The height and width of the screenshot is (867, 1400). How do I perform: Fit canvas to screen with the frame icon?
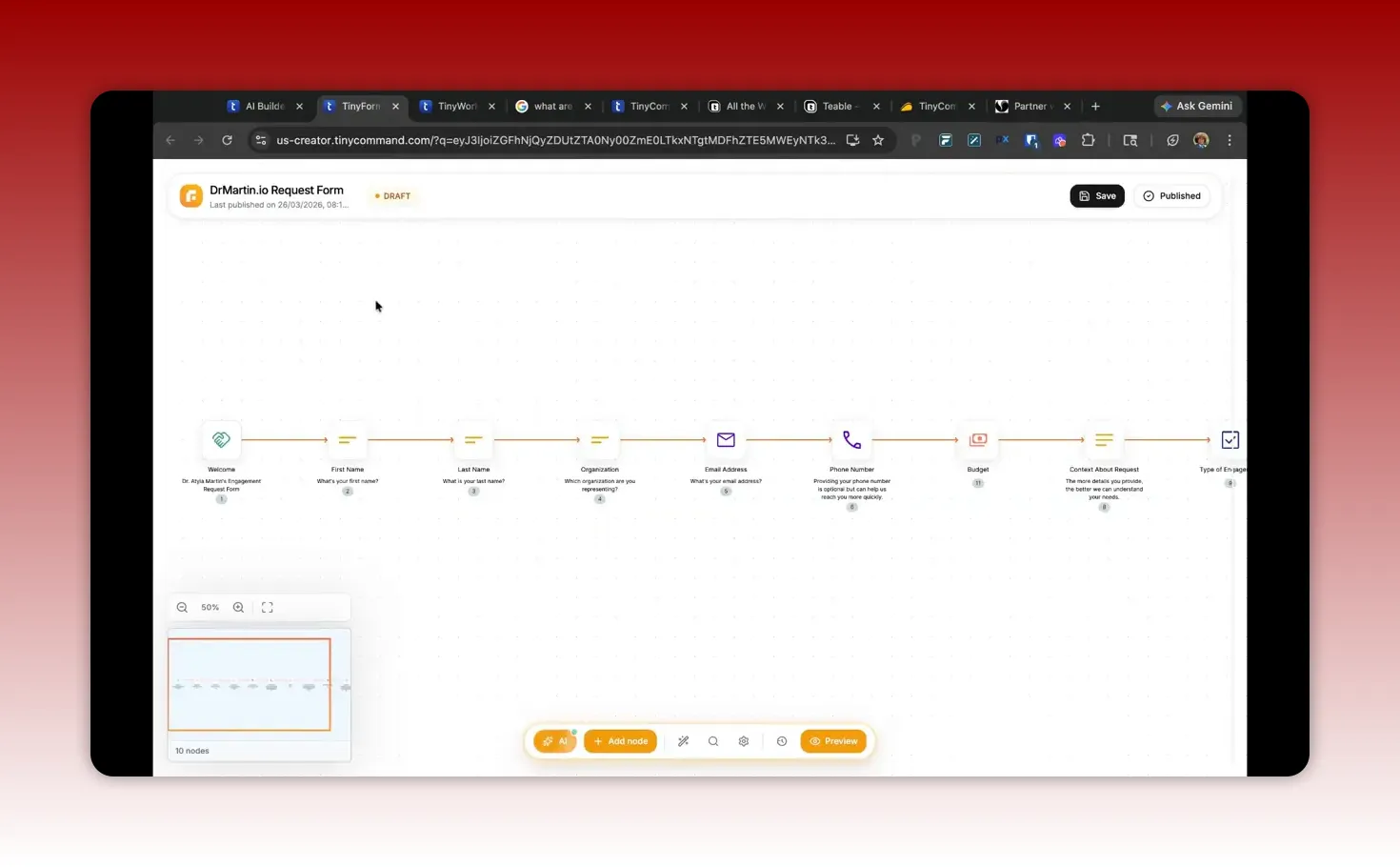click(x=267, y=607)
